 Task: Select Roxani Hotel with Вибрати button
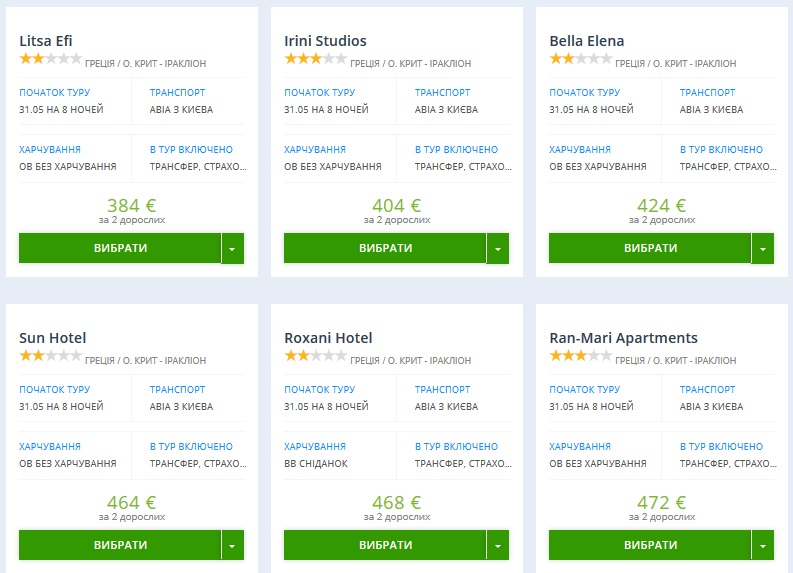coord(384,545)
